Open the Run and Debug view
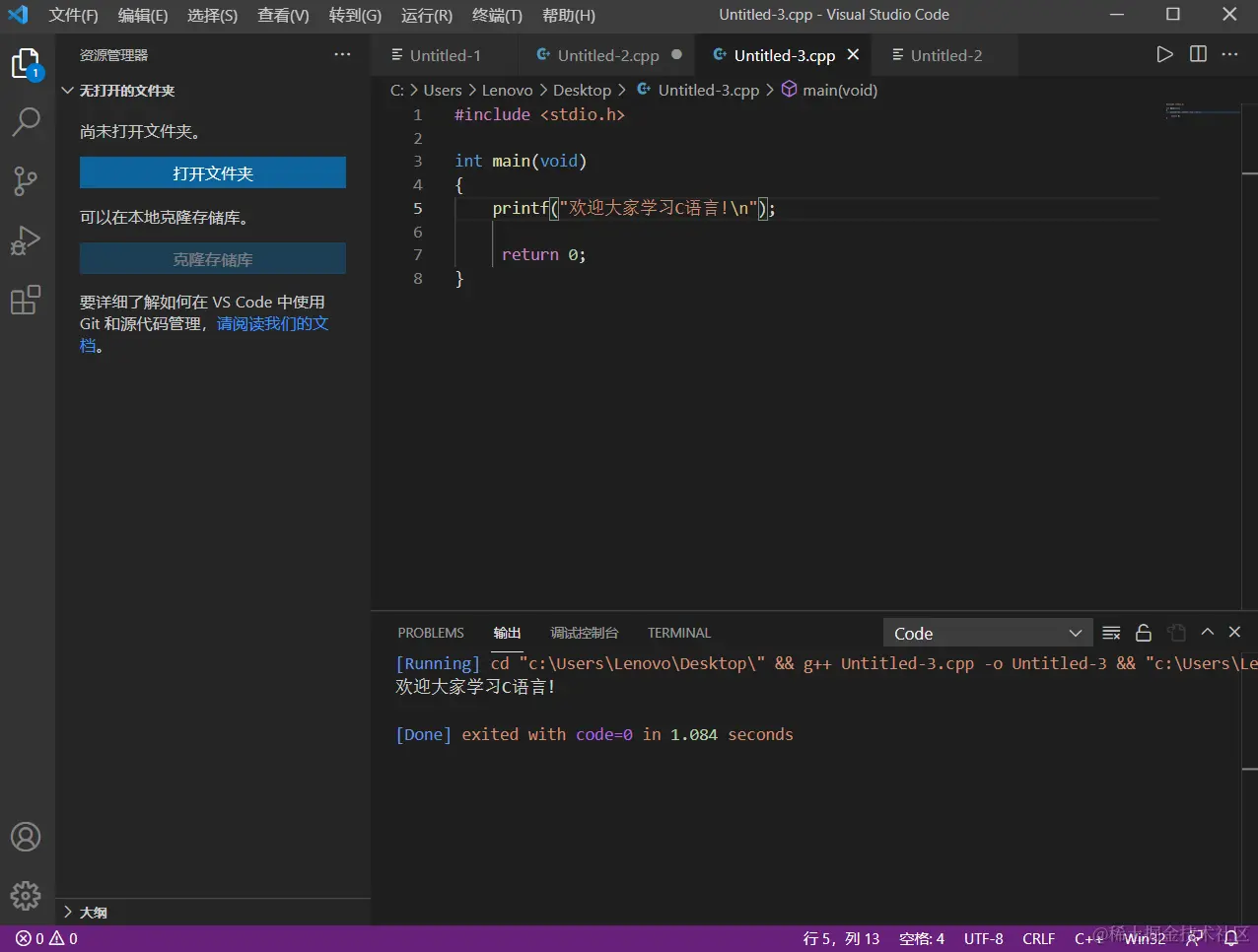The height and width of the screenshot is (952, 1258). click(26, 240)
